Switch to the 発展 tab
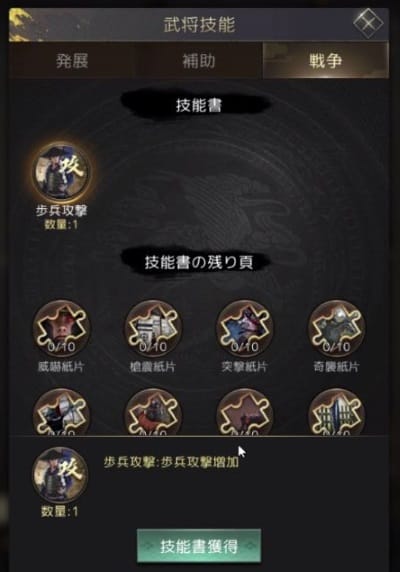Viewport: 400px width, 572px height. tap(72, 61)
